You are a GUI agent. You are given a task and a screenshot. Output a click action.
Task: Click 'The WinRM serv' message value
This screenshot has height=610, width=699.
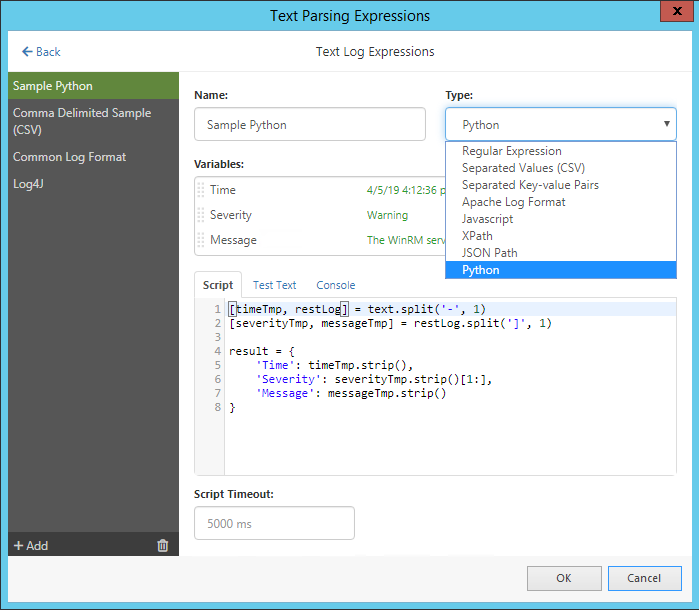406,240
